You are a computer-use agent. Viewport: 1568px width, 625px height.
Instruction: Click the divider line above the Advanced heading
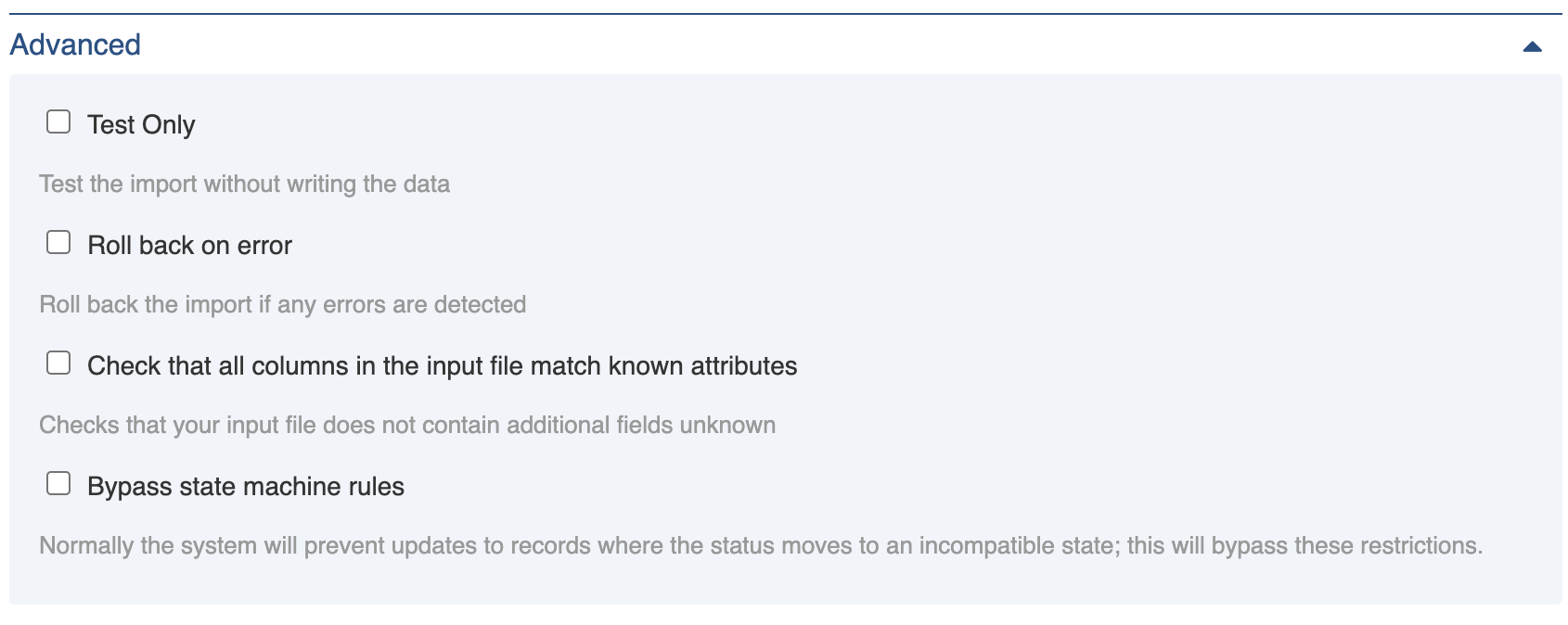pos(784,14)
